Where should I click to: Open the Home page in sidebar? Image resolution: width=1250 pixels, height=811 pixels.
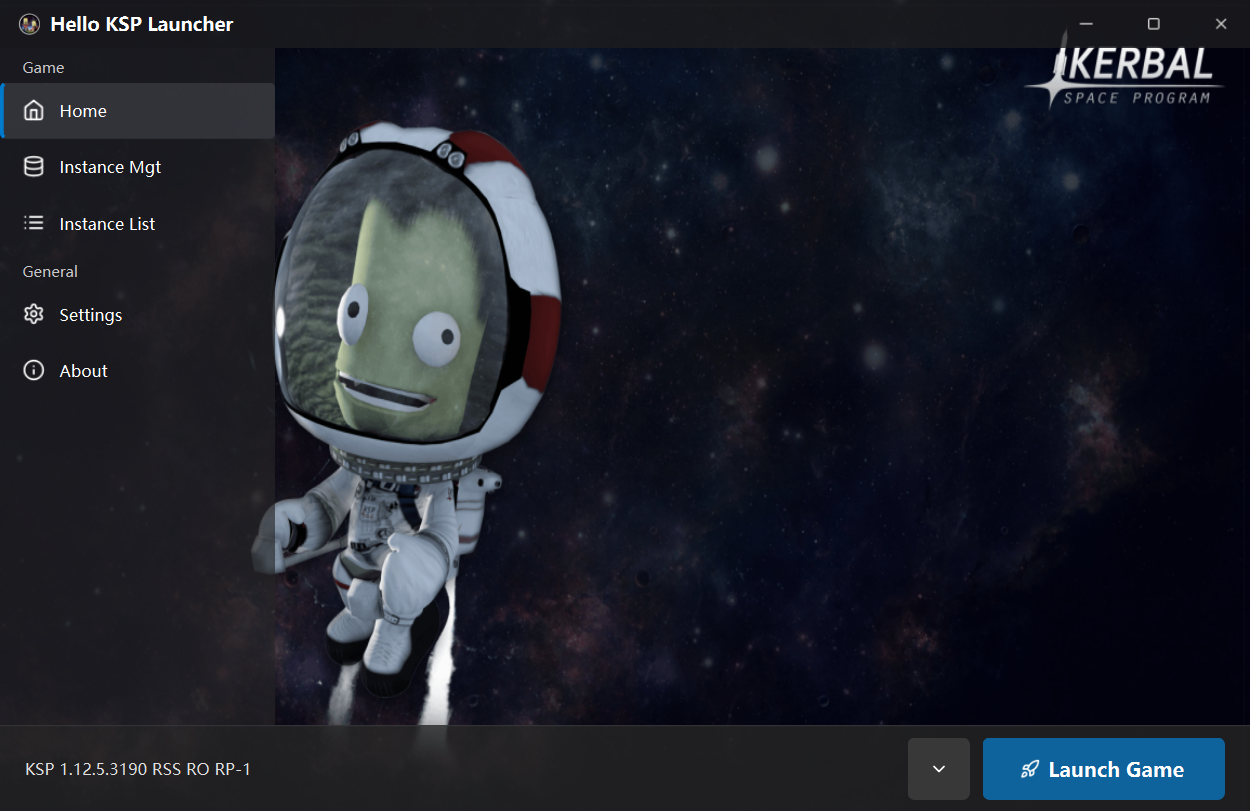click(x=138, y=111)
